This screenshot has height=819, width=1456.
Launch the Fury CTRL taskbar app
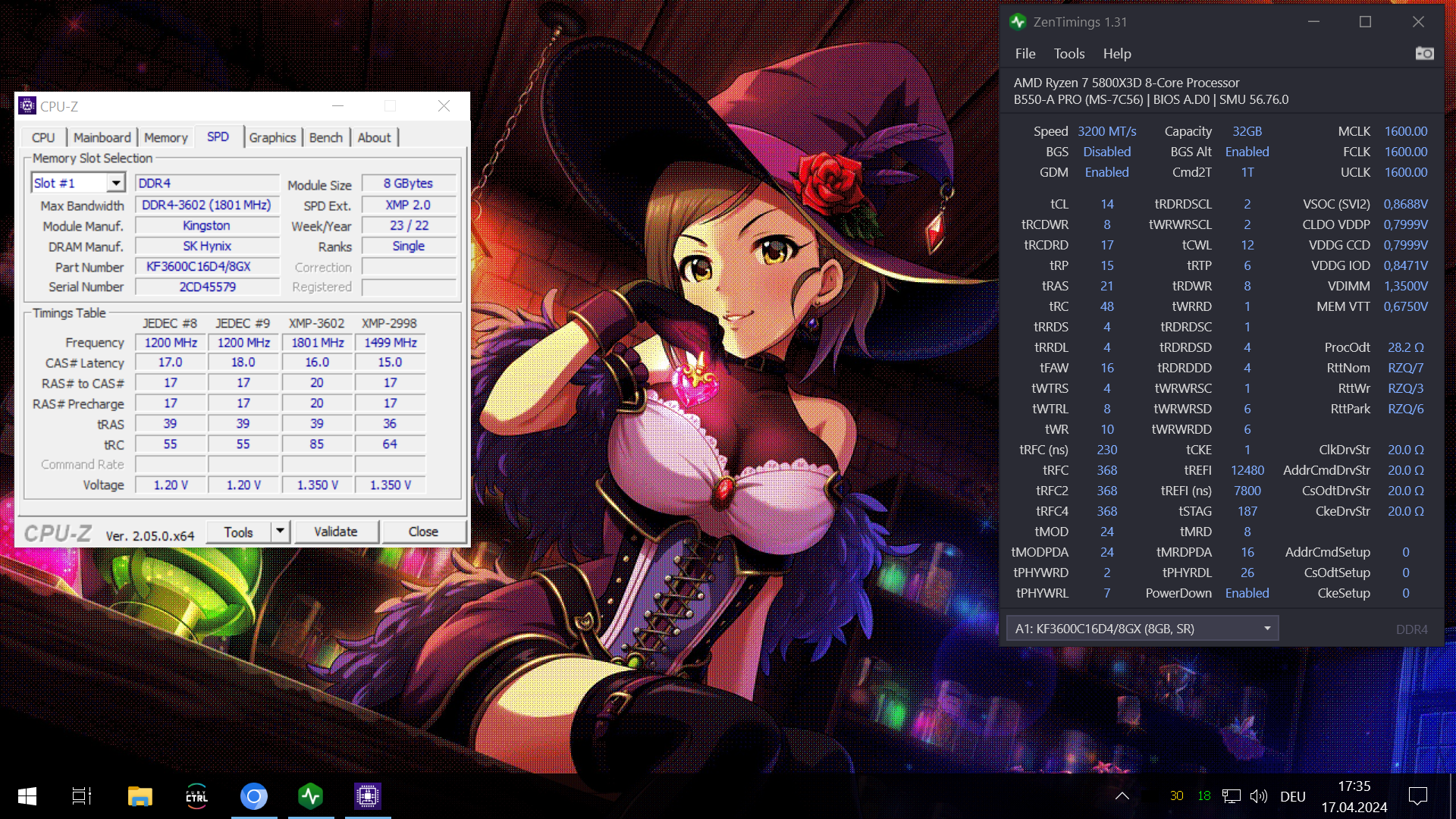[x=196, y=795]
